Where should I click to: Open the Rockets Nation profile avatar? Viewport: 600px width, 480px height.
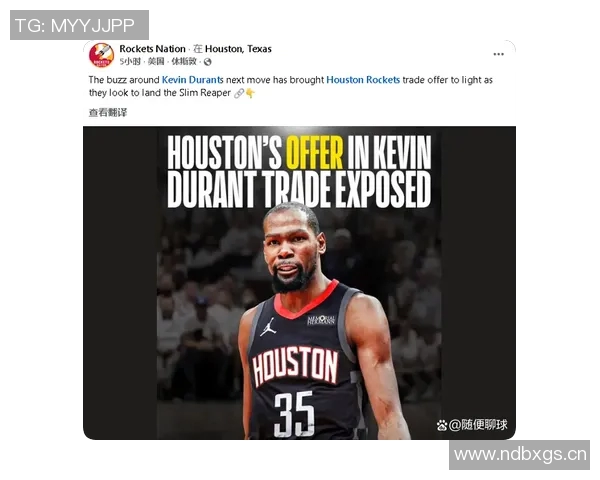[101, 55]
